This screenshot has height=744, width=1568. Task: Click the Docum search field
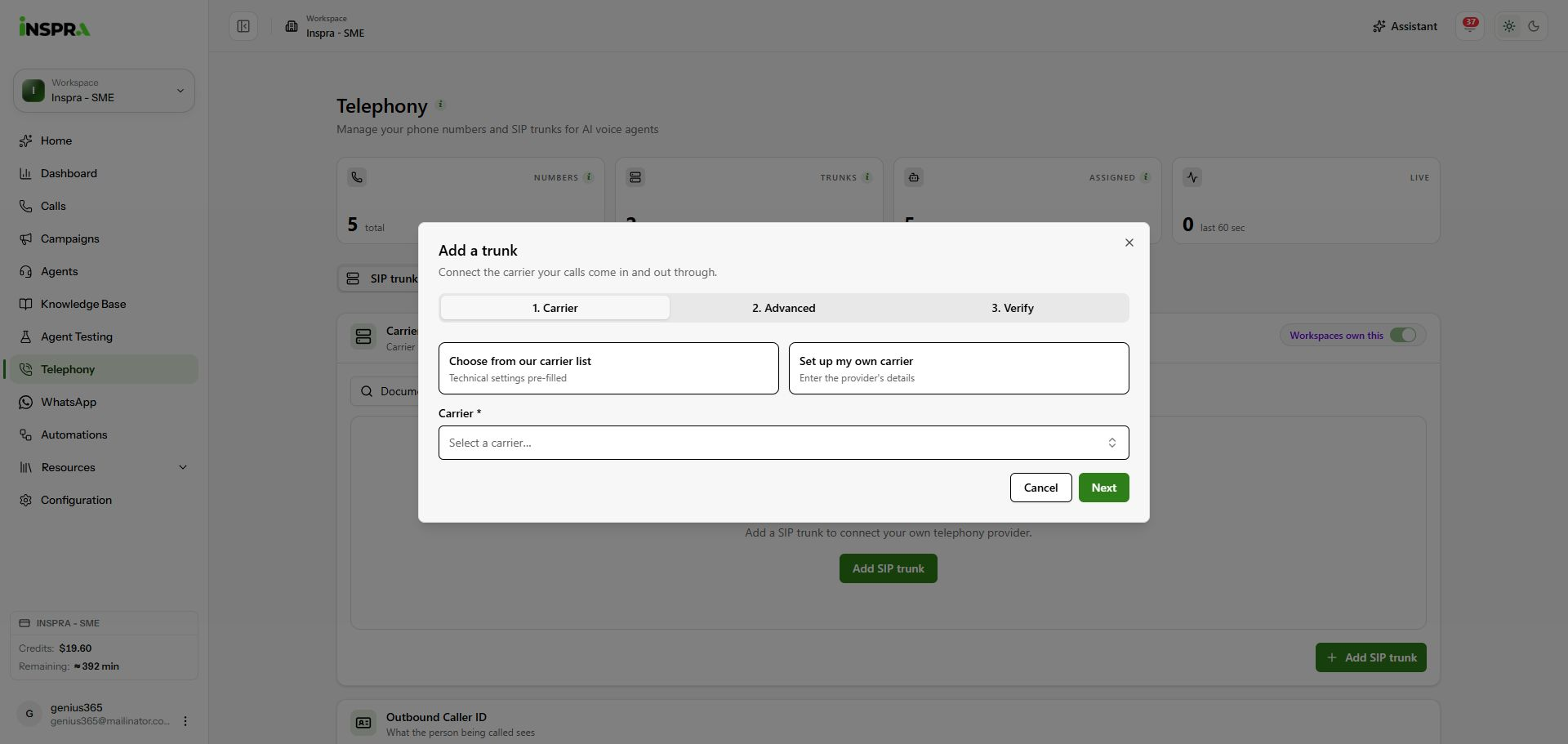[x=385, y=391]
